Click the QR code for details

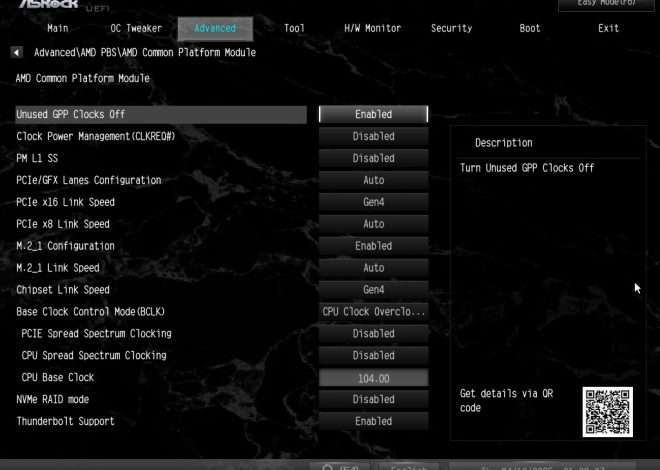click(607, 410)
